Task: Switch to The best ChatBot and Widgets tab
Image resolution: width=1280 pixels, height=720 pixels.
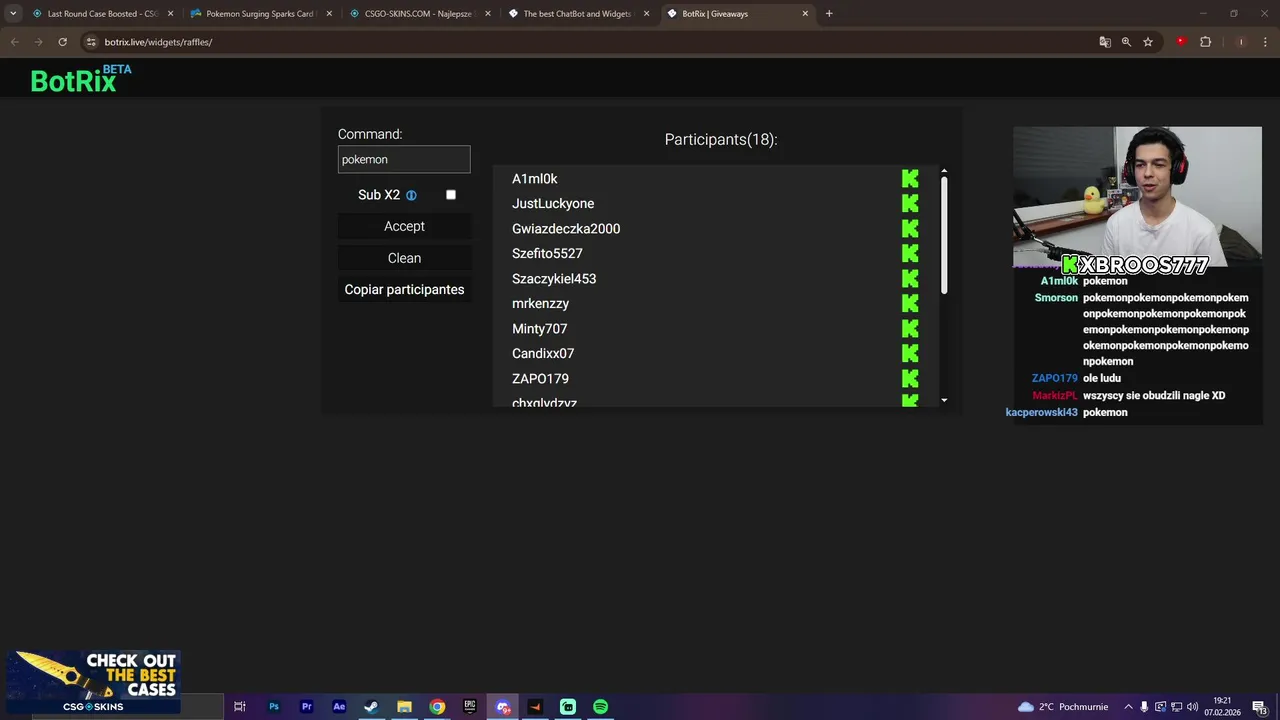Action: point(577,14)
